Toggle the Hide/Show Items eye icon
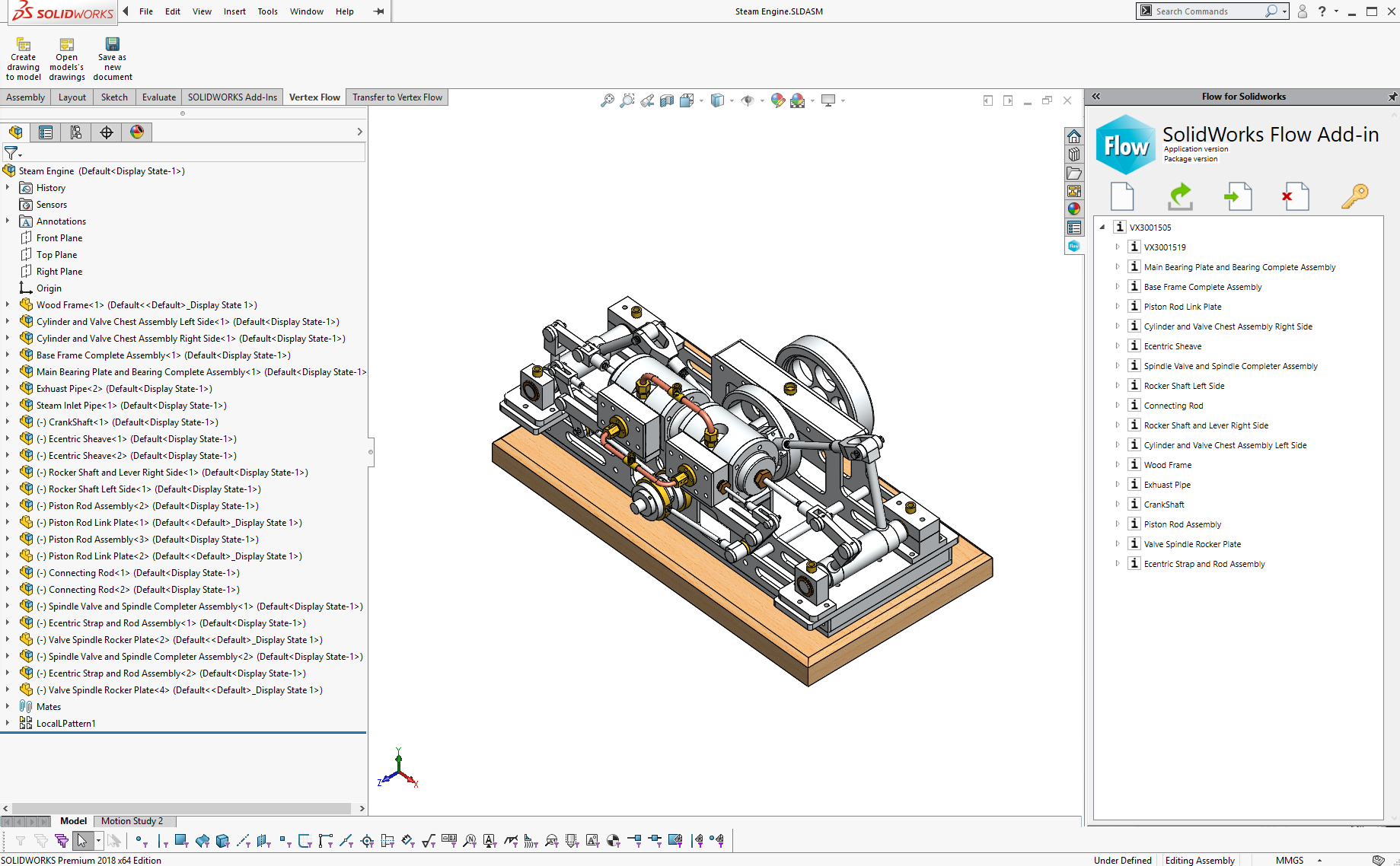Screen dimensions: 1400x866 [x=749, y=100]
